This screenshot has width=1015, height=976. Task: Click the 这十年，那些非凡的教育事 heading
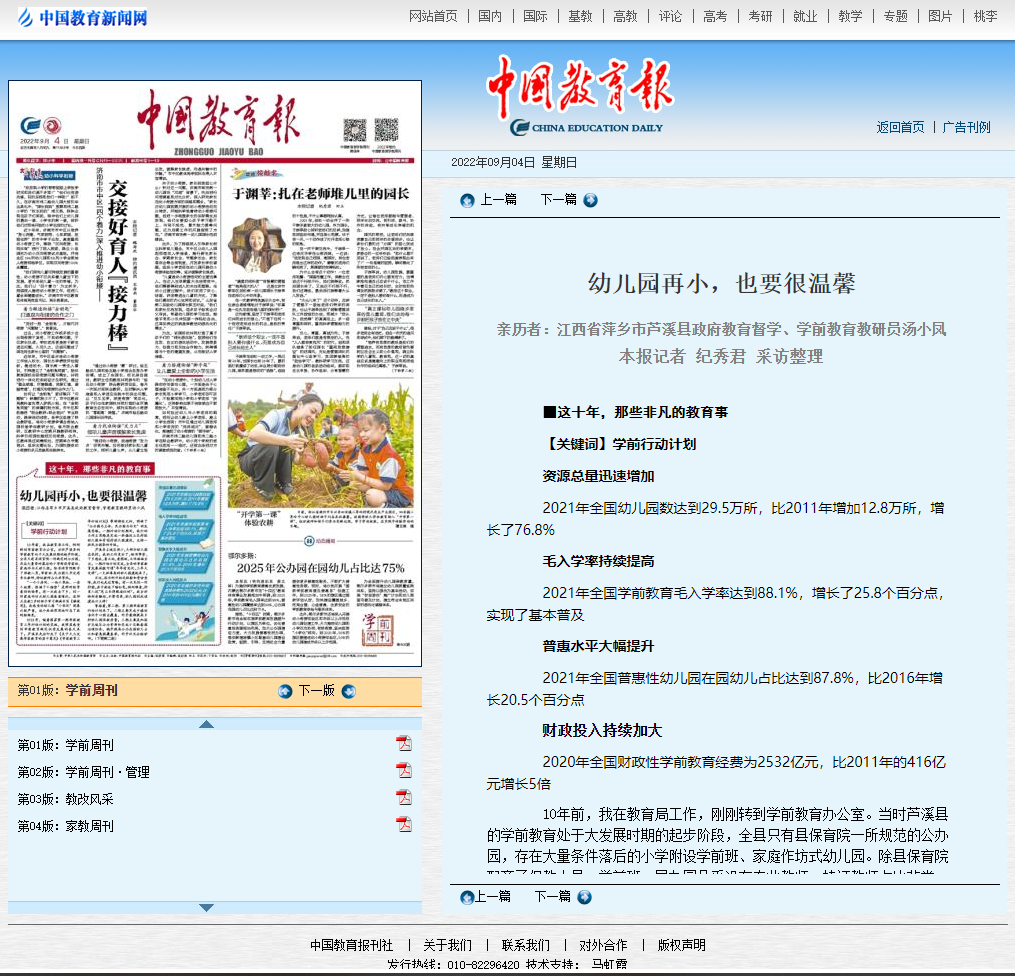coord(636,412)
